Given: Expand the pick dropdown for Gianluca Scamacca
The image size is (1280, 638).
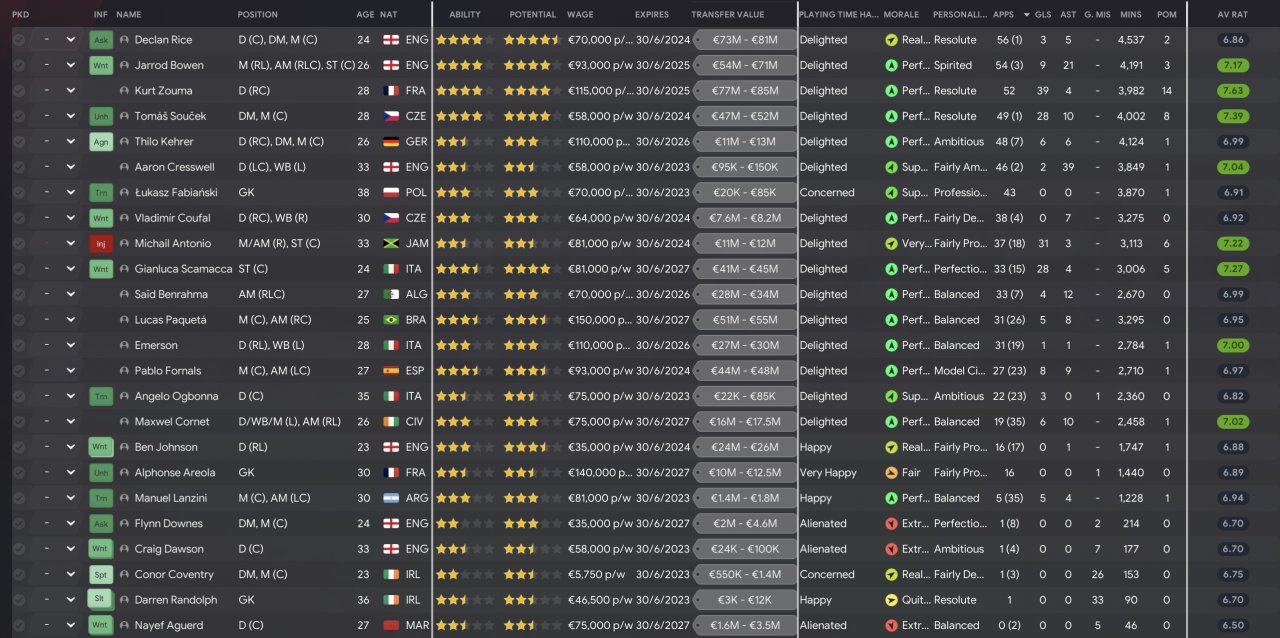Looking at the screenshot, I should (x=71, y=269).
